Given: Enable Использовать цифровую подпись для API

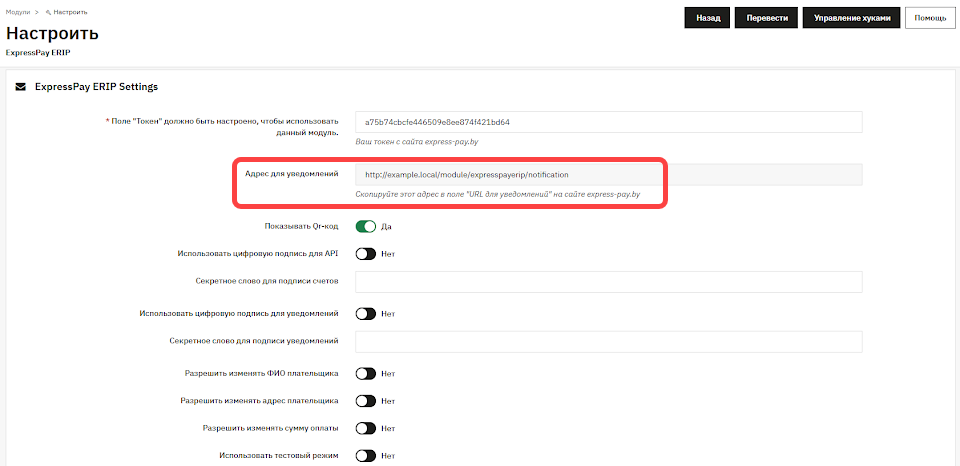Looking at the screenshot, I should pos(366,254).
